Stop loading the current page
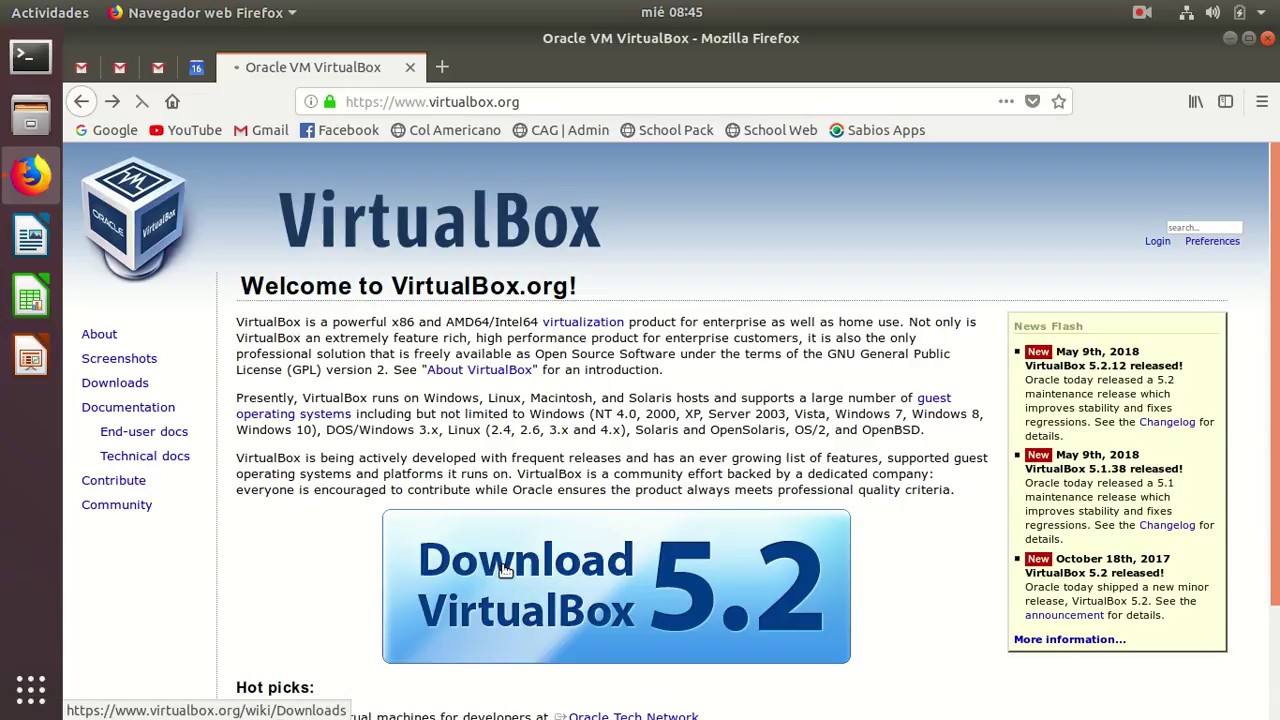 pyautogui.click(x=141, y=101)
